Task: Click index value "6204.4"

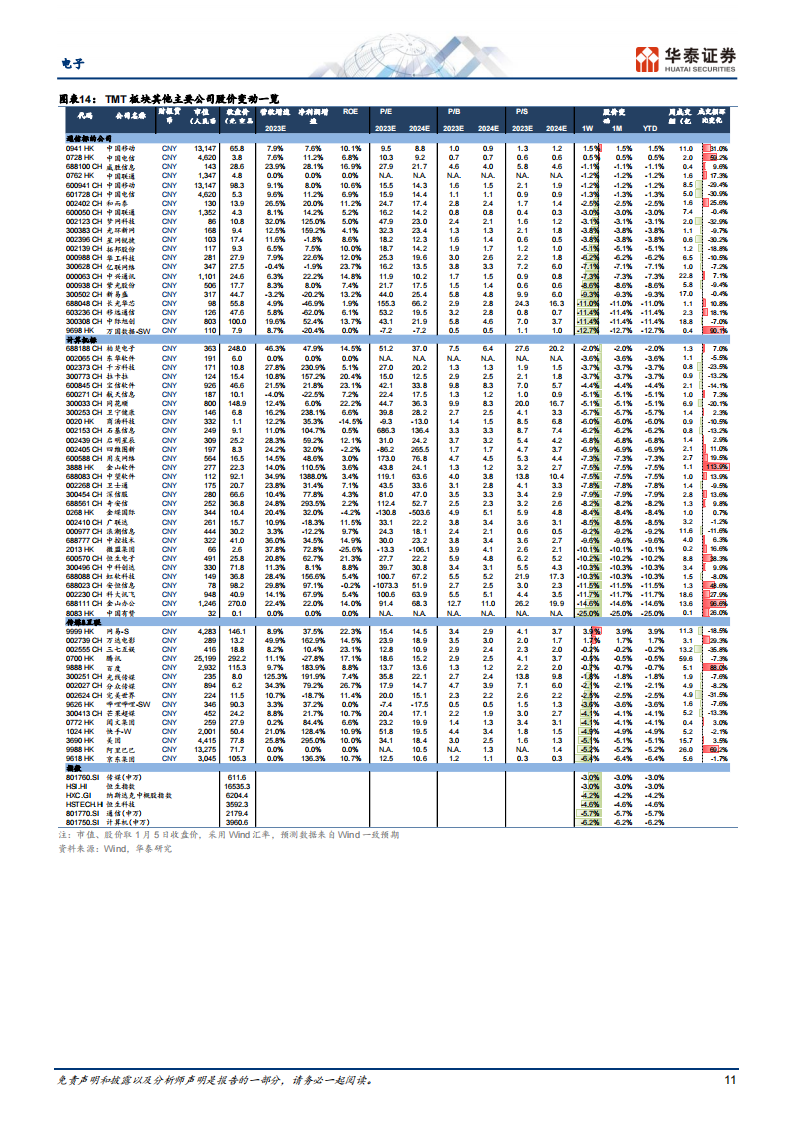Action: [237, 796]
